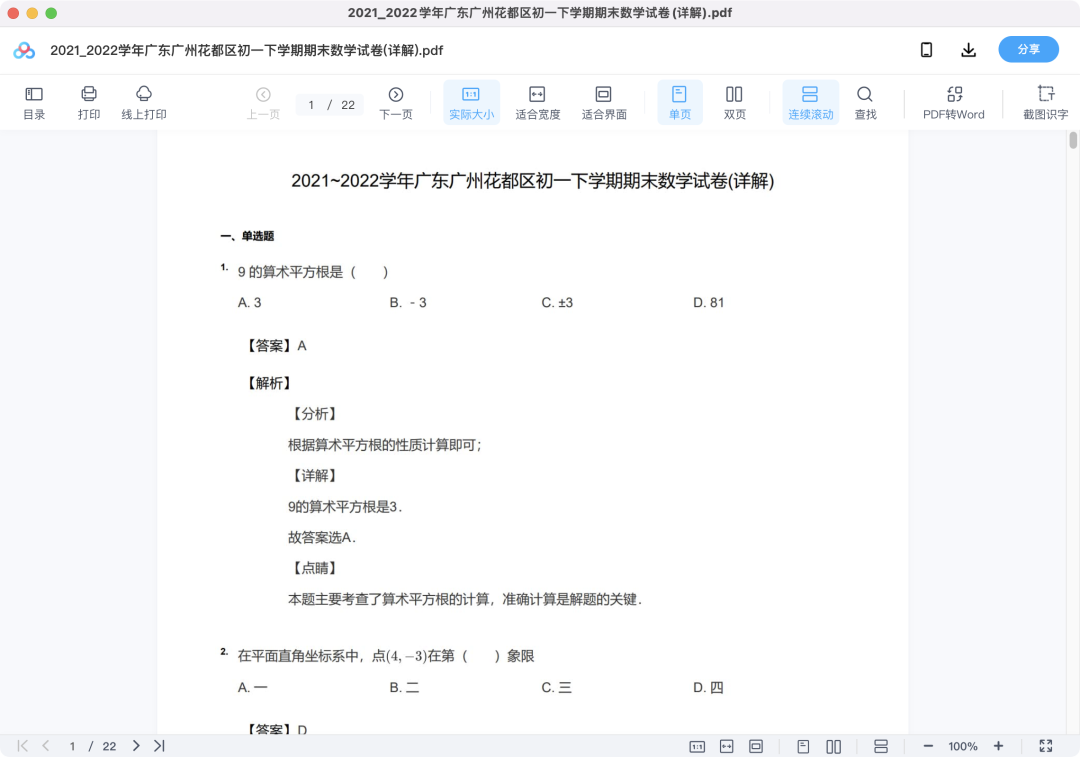
Task: Enter fullscreen with the expand icon
Action: [x=1046, y=746]
